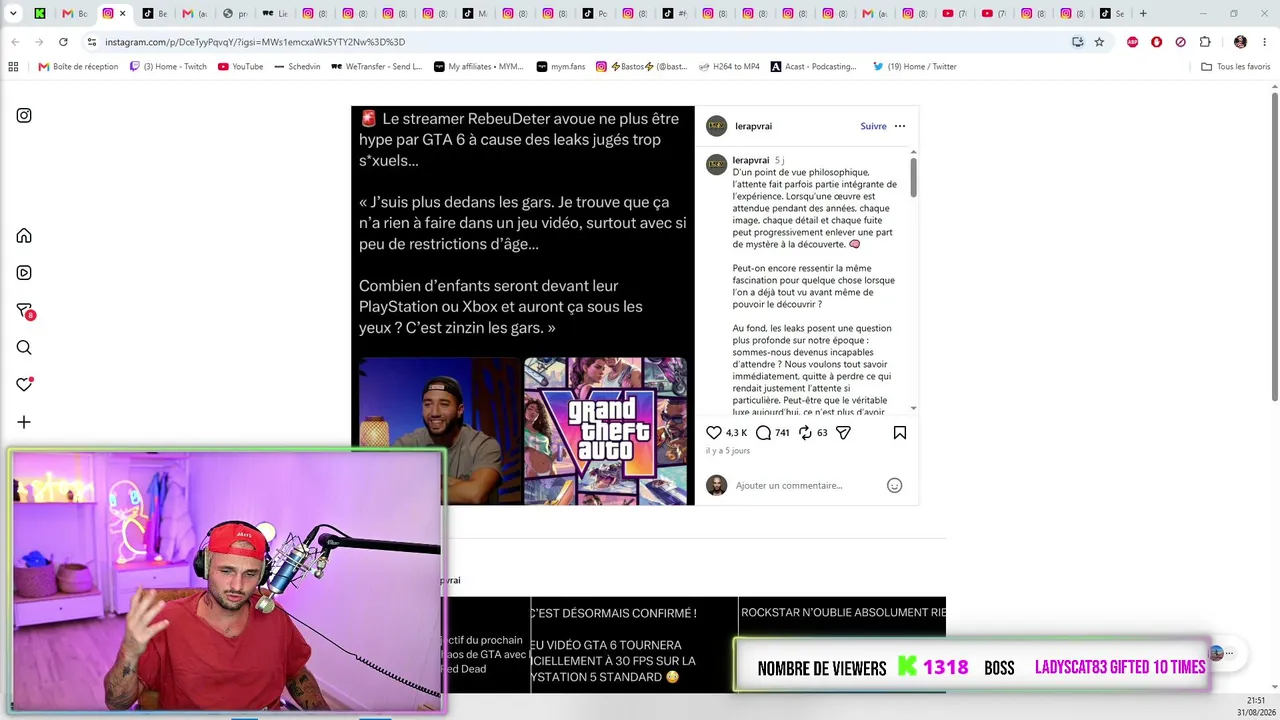Save the post with the bookmark icon
The image size is (1280, 720).
point(900,433)
